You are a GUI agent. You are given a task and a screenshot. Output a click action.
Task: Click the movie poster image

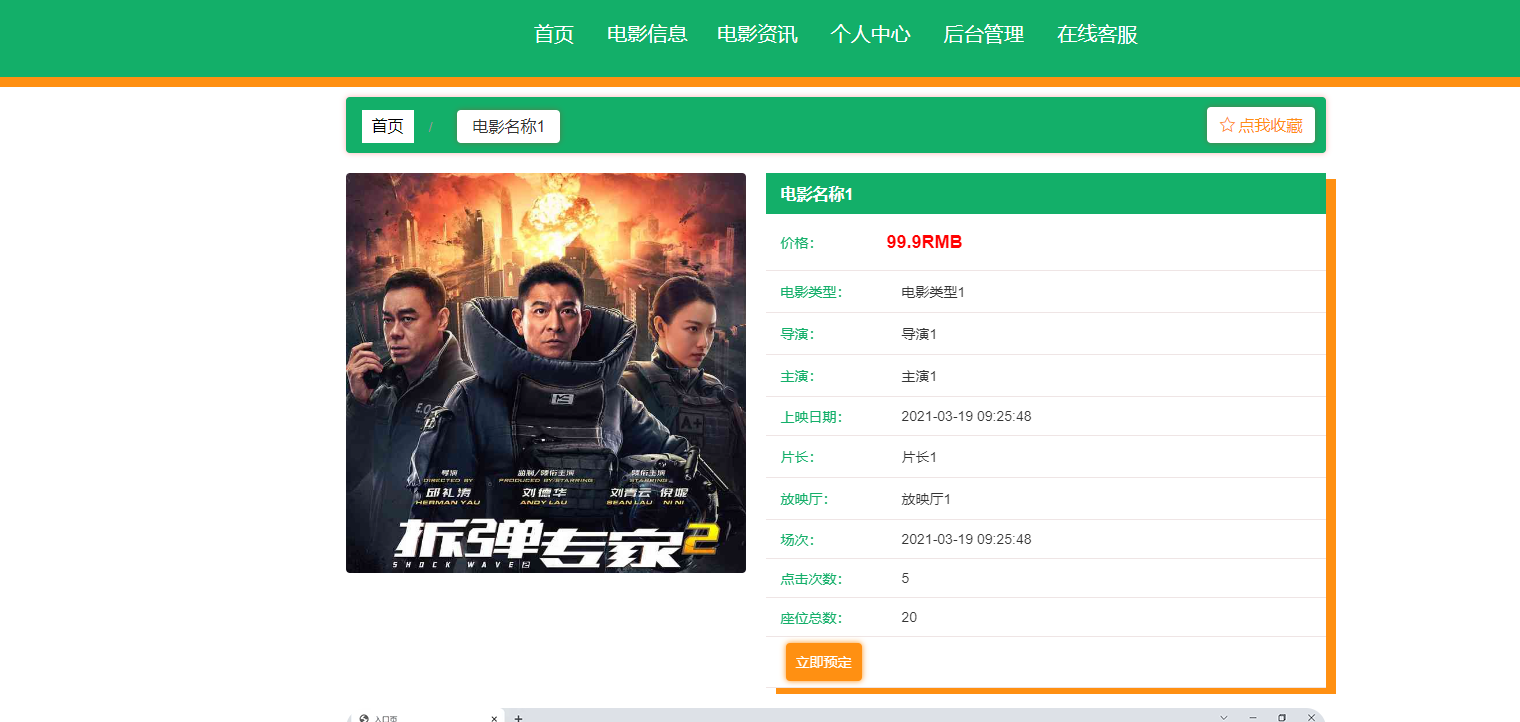pos(545,373)
